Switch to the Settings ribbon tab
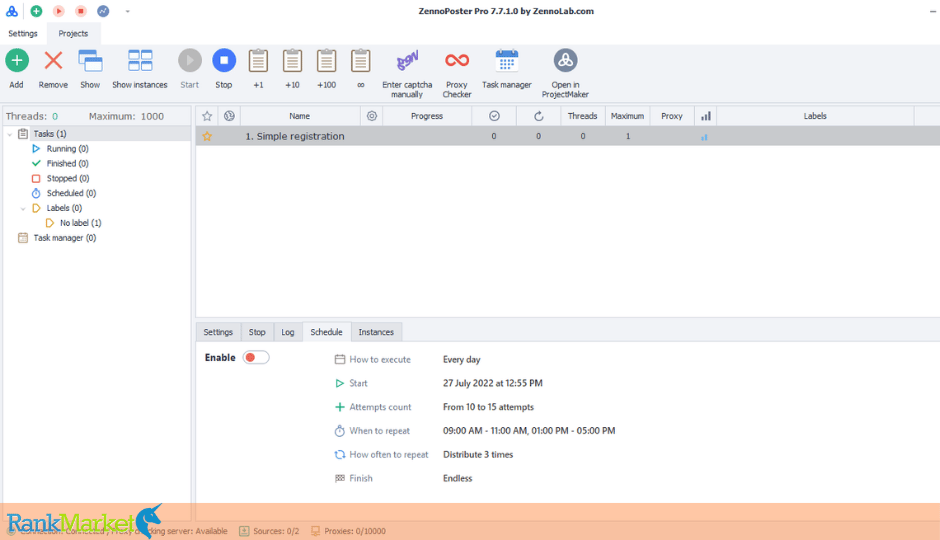 23,34
